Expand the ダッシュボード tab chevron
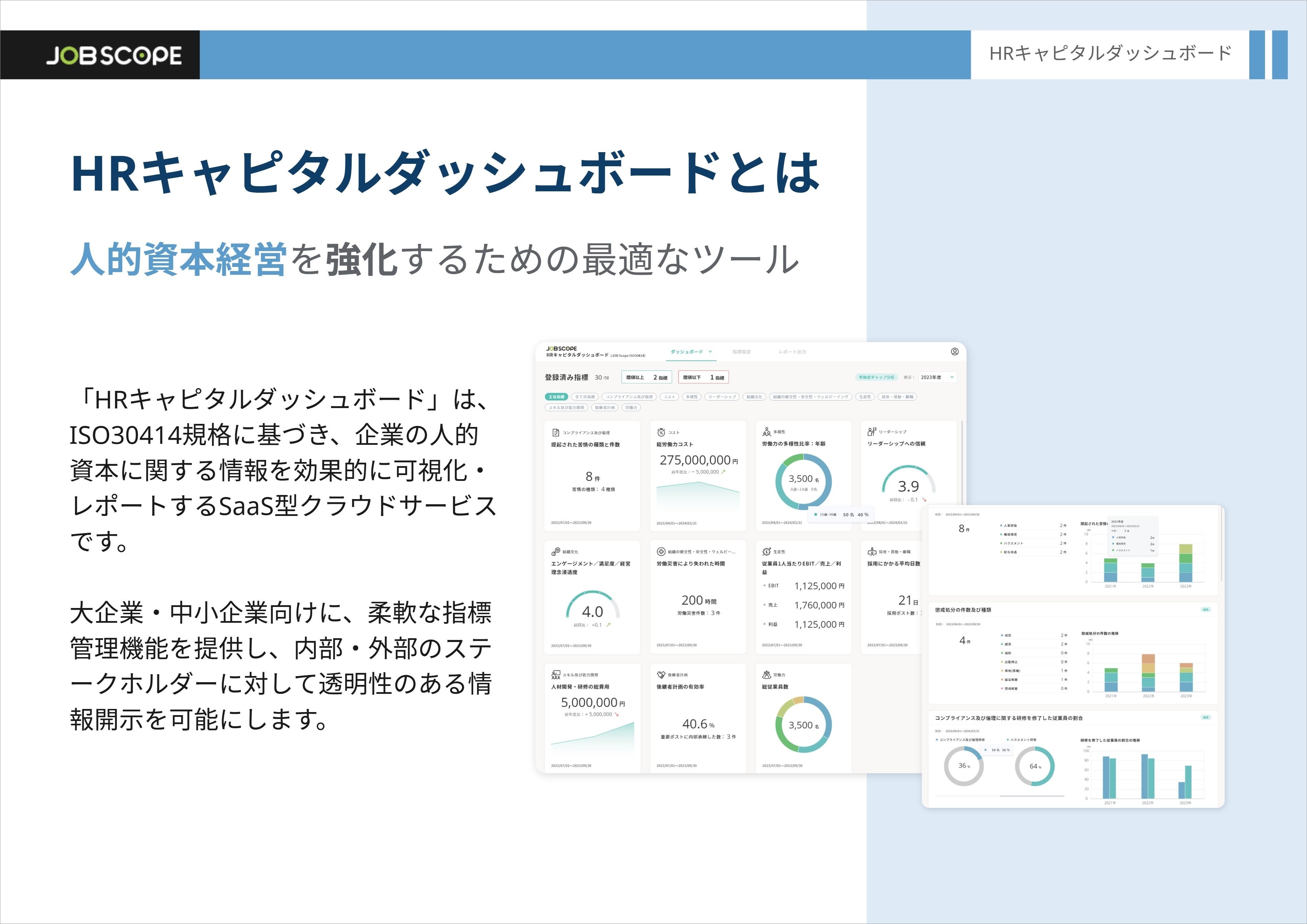The width and height of the screenshot is (1307, 924). tap(710, 352)
